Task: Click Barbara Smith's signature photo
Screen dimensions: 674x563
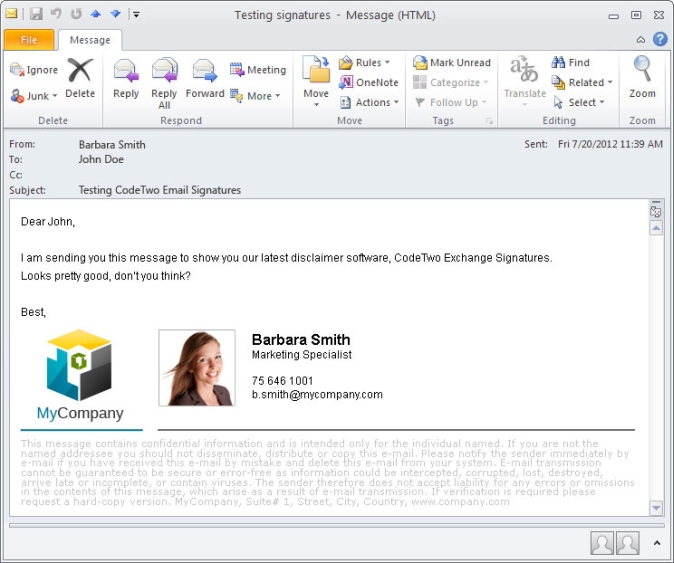Action: (197, 368)
